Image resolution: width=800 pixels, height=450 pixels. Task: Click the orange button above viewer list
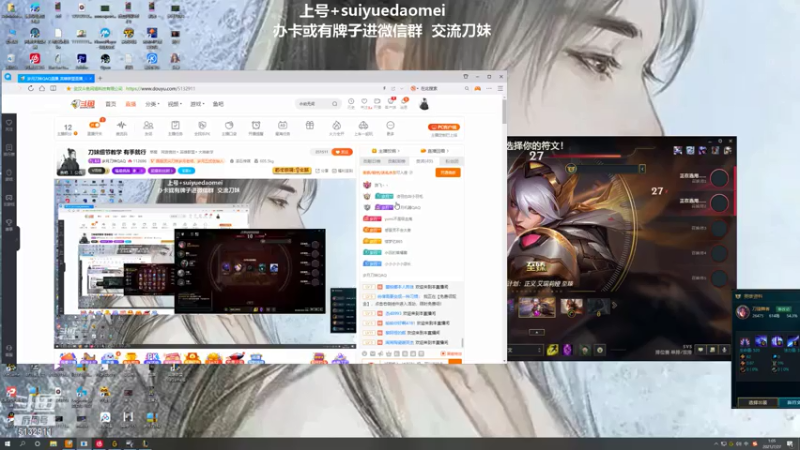point(448,172)
